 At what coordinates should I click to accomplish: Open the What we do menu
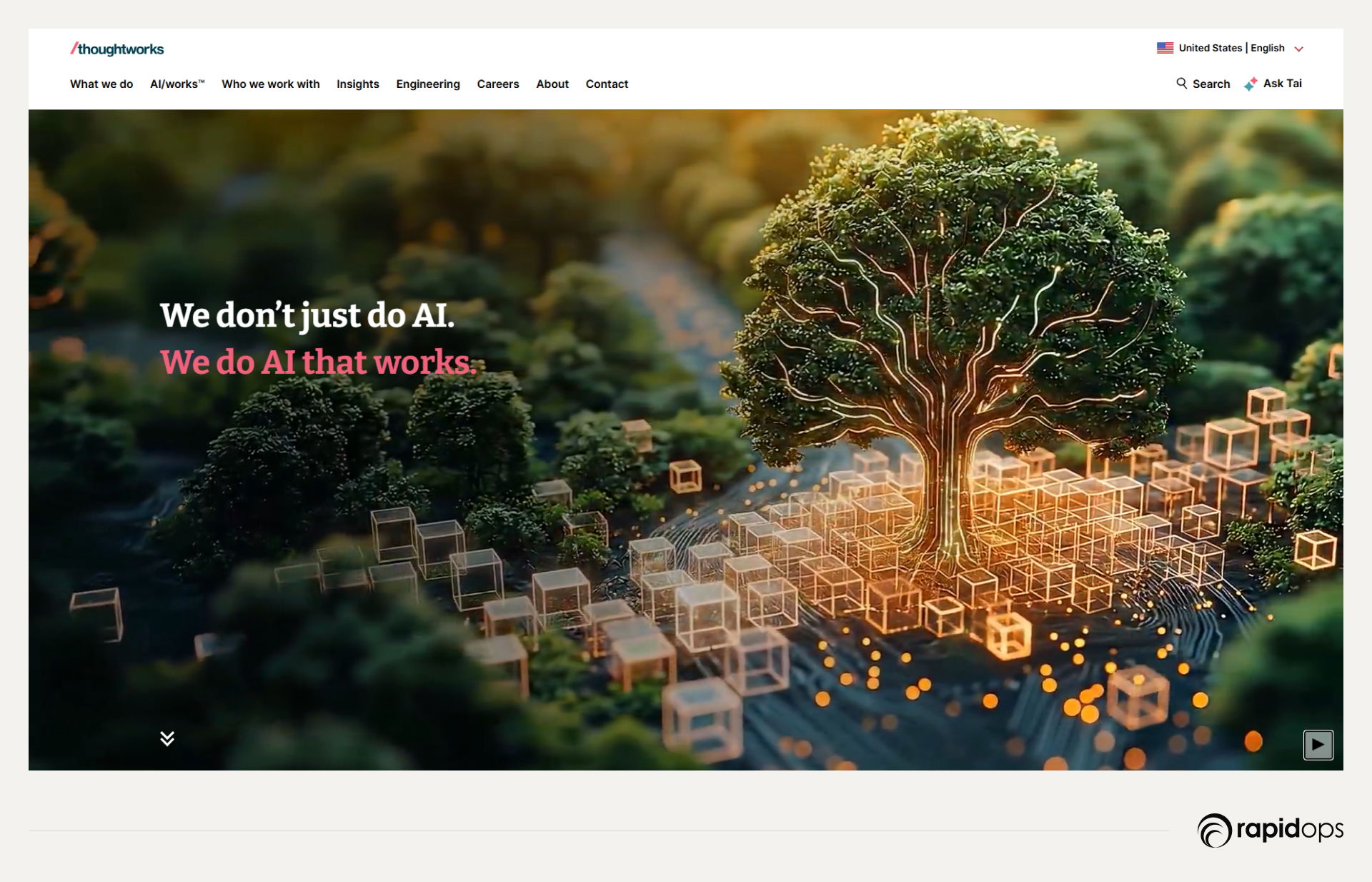point(101,84)
